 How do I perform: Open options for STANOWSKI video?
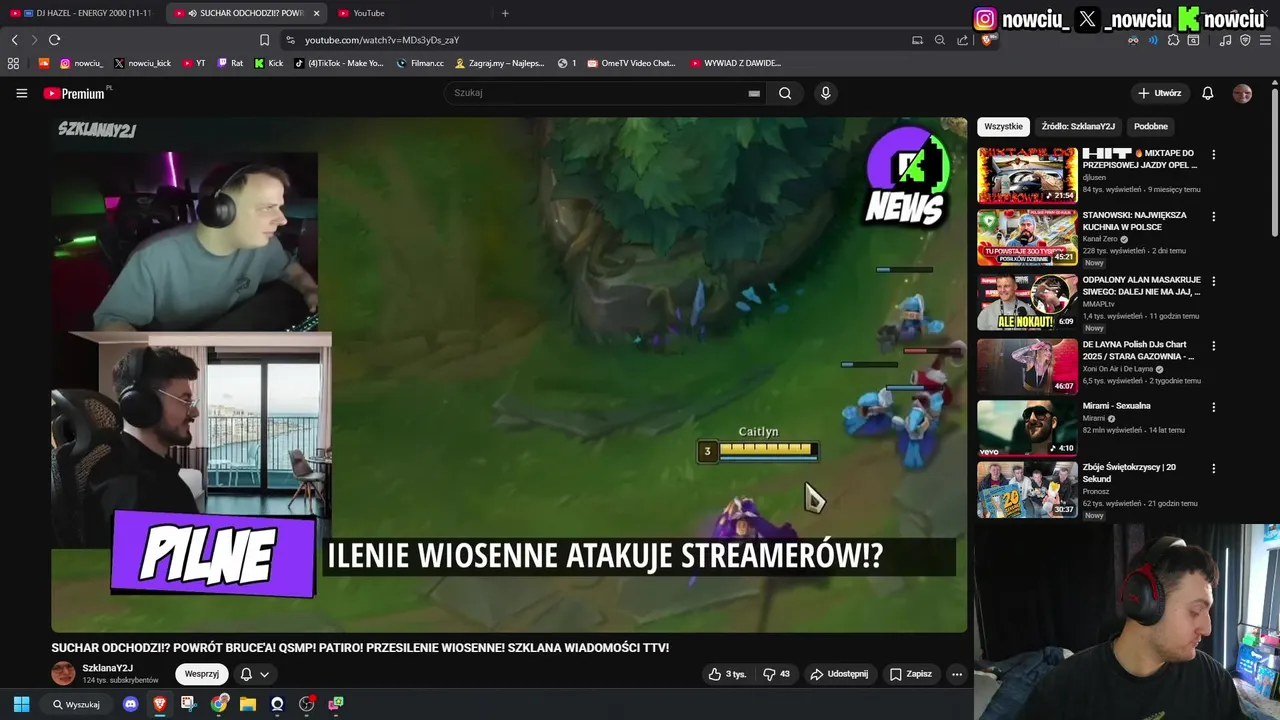pyautogui.click(x=1213, y=216)
